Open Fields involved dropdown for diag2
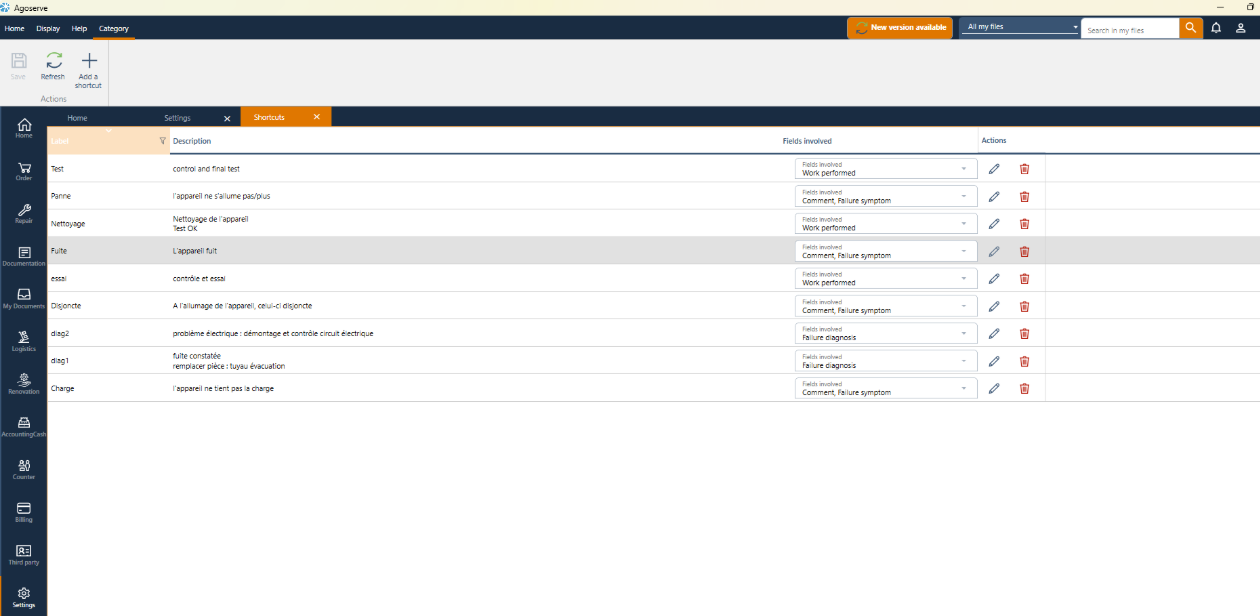Image resolution: width=1260 pixels, height=616 pixels. coord(886,333)
